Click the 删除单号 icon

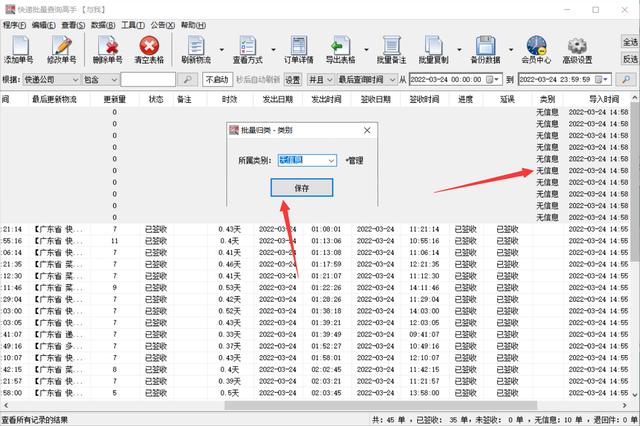(108, 47)
